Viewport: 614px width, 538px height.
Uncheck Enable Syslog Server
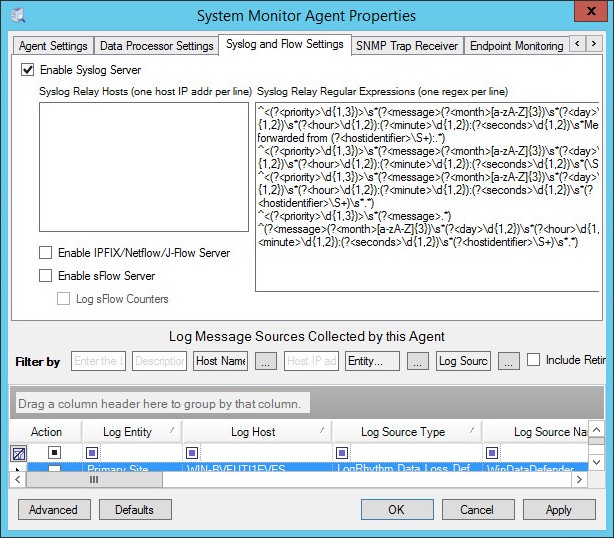coord(27,70)
